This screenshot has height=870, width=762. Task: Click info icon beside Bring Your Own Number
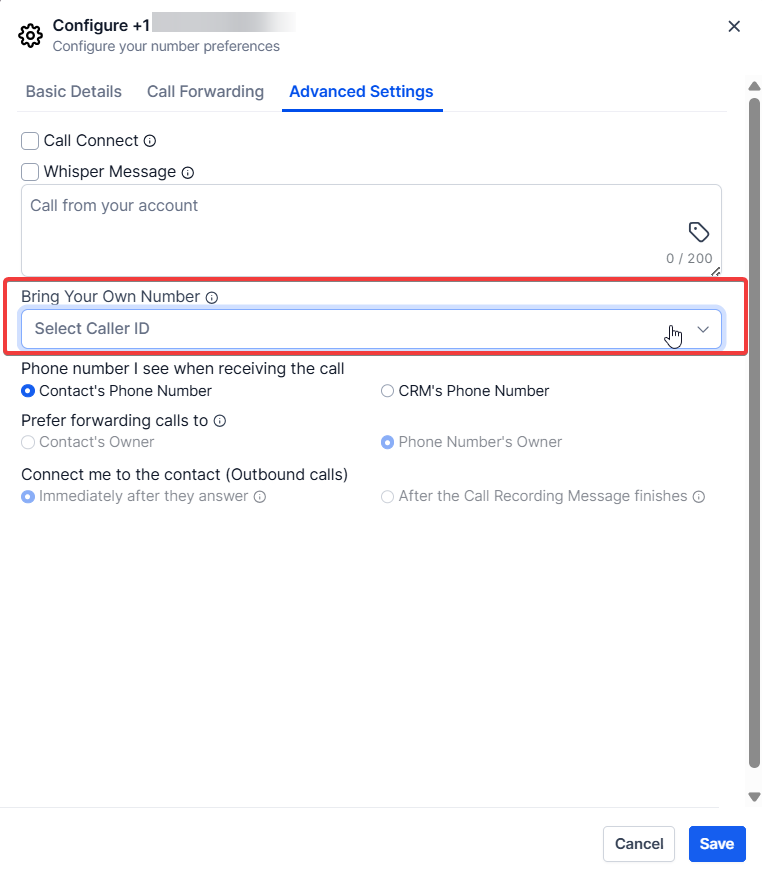[x=211, y=297]
